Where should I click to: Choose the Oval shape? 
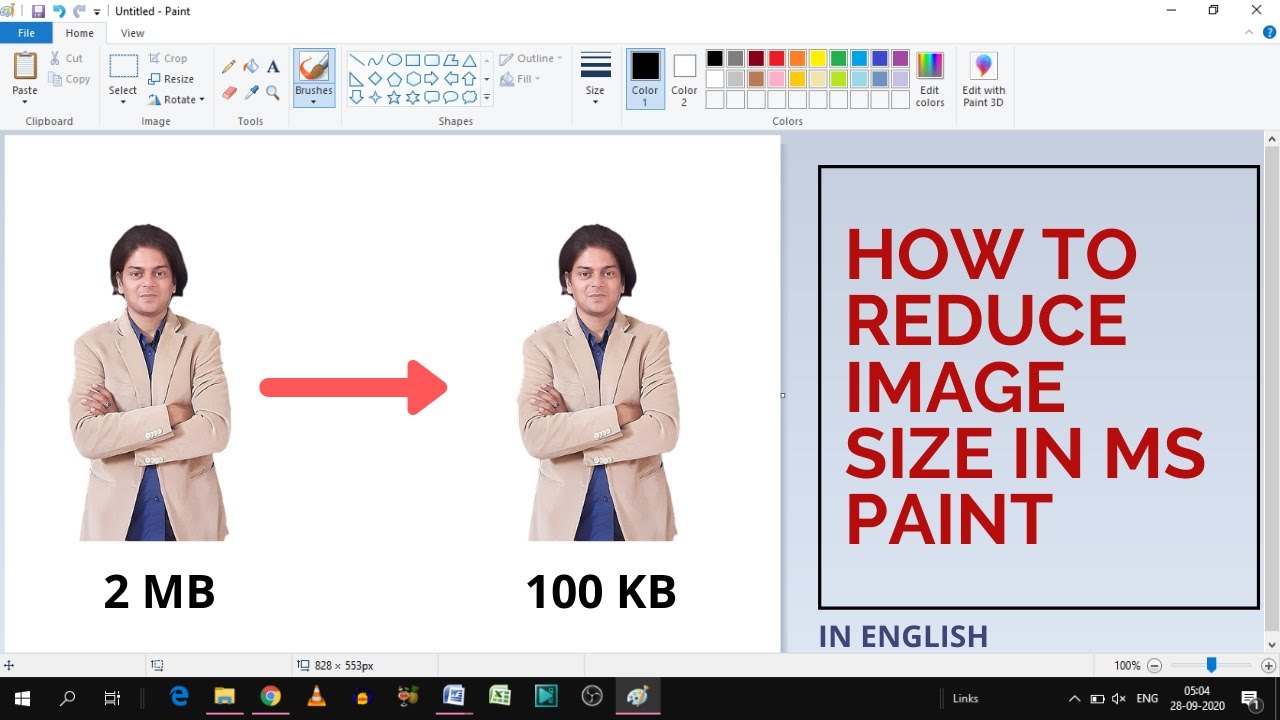point(394,60)
